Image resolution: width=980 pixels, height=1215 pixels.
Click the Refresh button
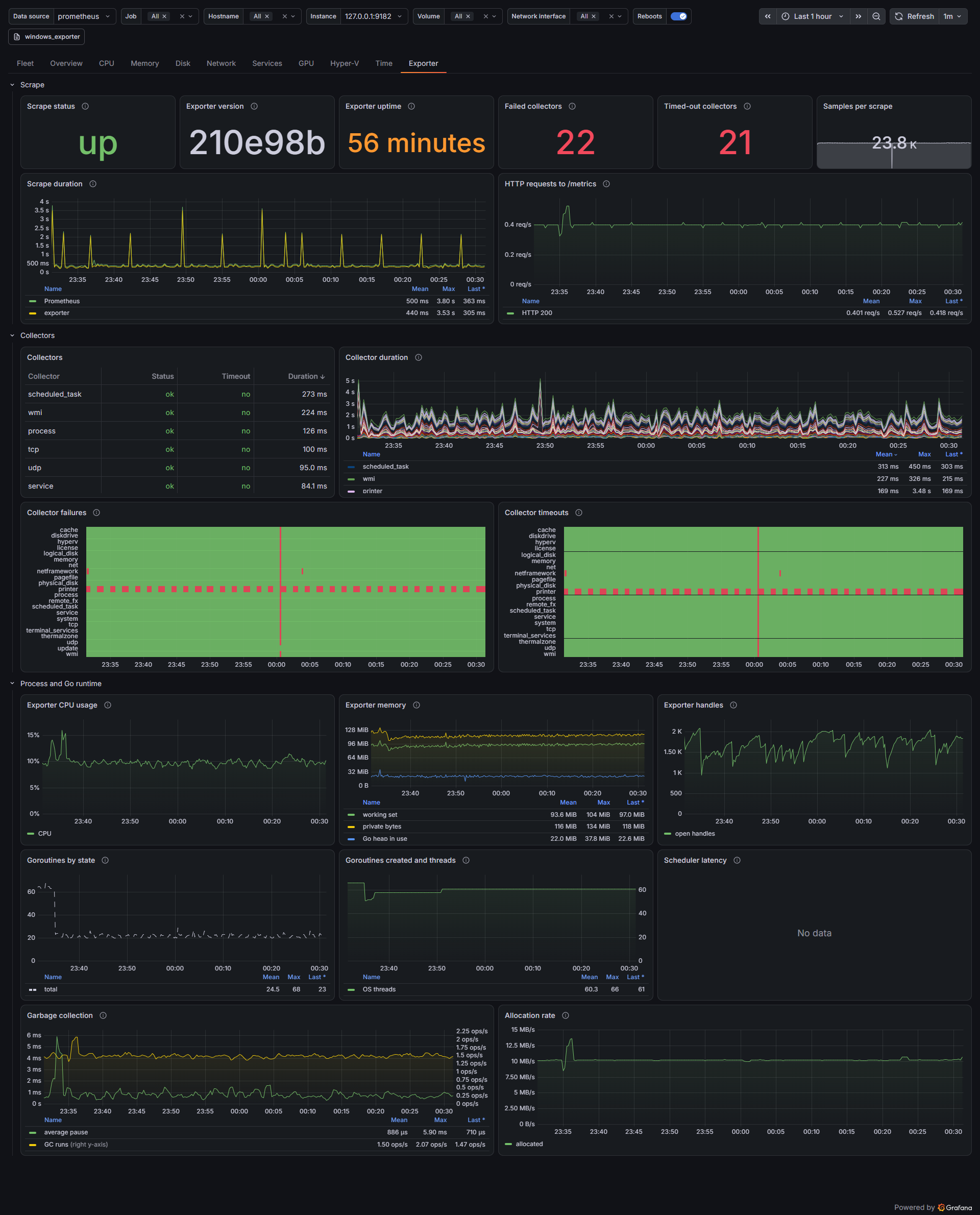pos(915,16)
